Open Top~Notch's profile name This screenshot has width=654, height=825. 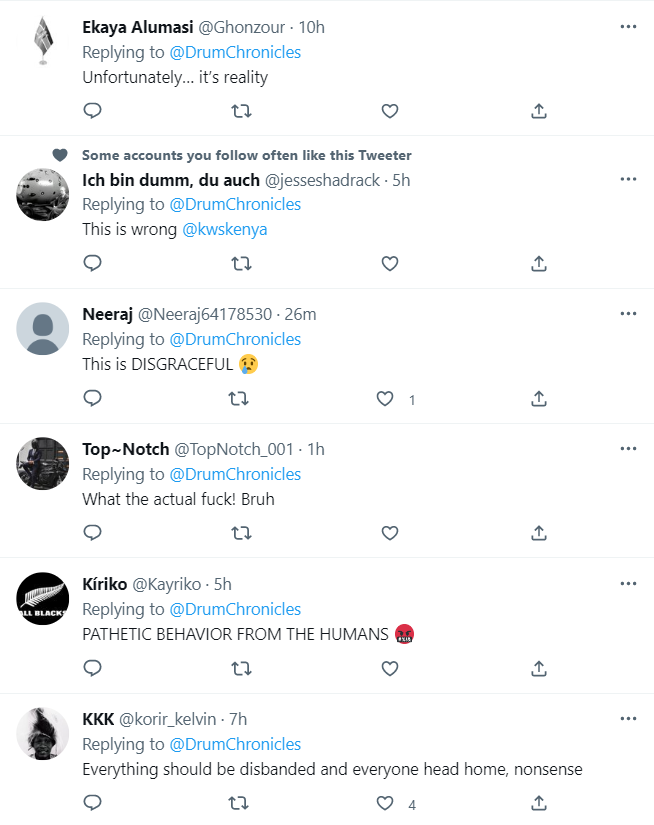pyautogui.click(x=126, y=449)
